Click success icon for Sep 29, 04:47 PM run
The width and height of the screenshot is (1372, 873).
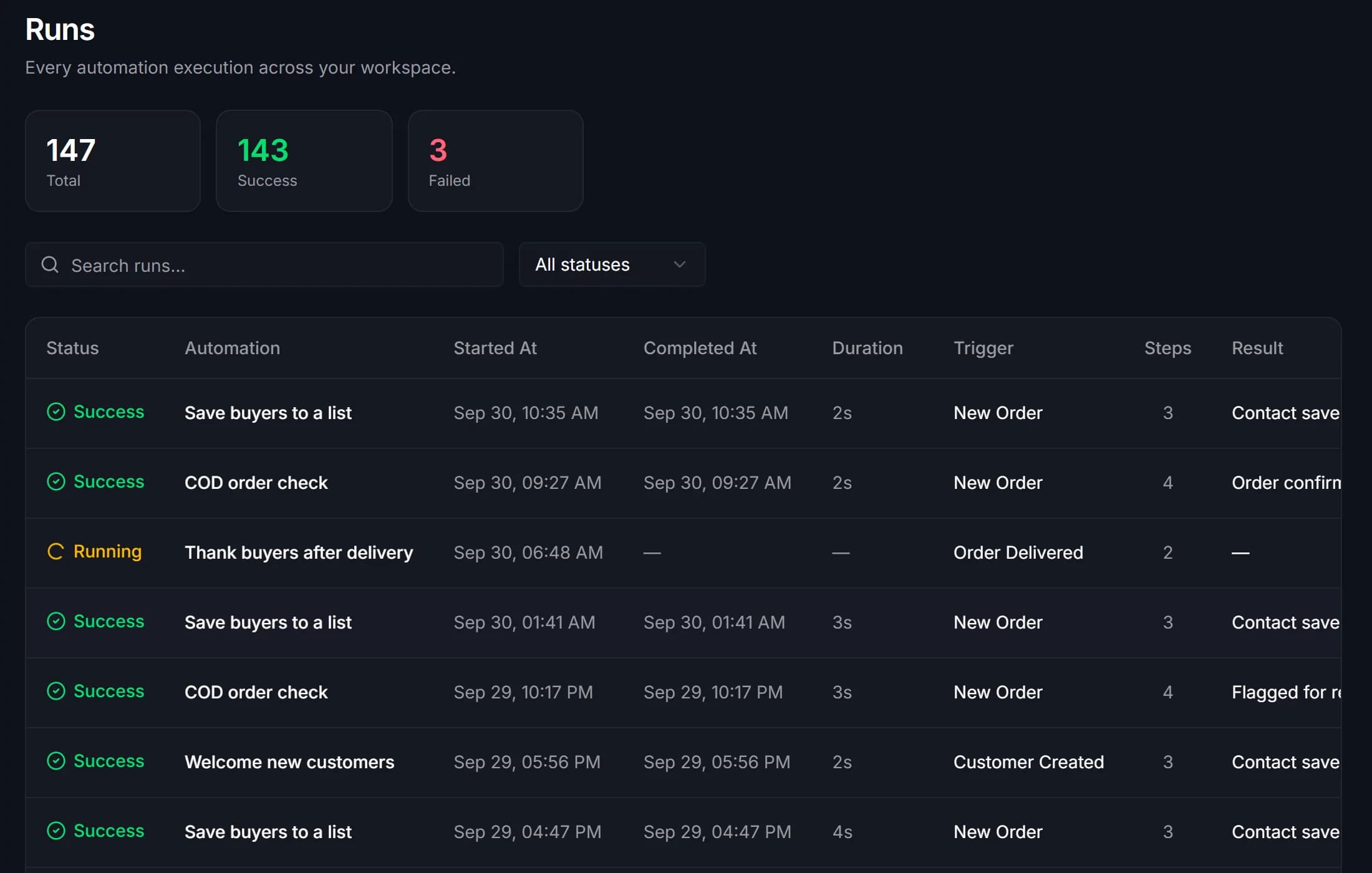coord(56,831)
